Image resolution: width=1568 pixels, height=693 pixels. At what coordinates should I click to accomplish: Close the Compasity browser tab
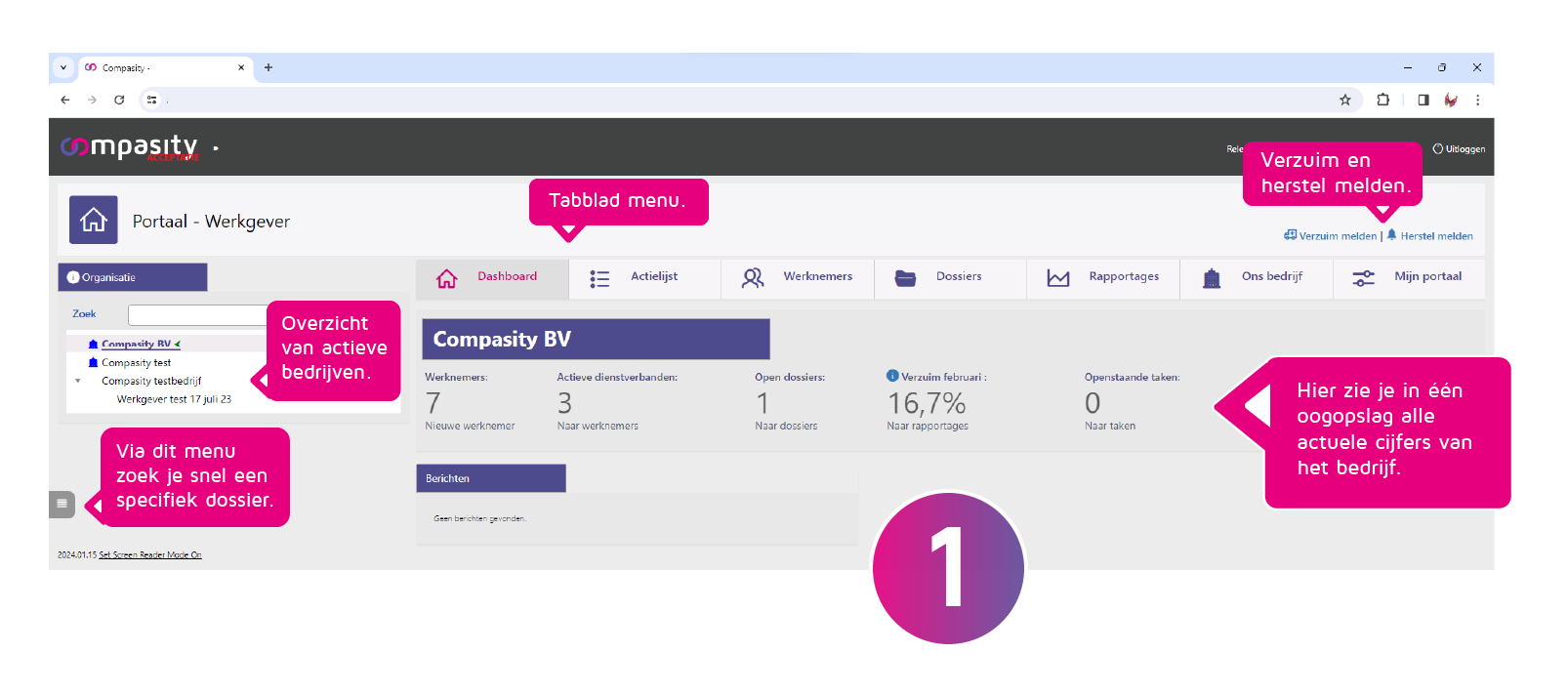(x=241, y=67)
